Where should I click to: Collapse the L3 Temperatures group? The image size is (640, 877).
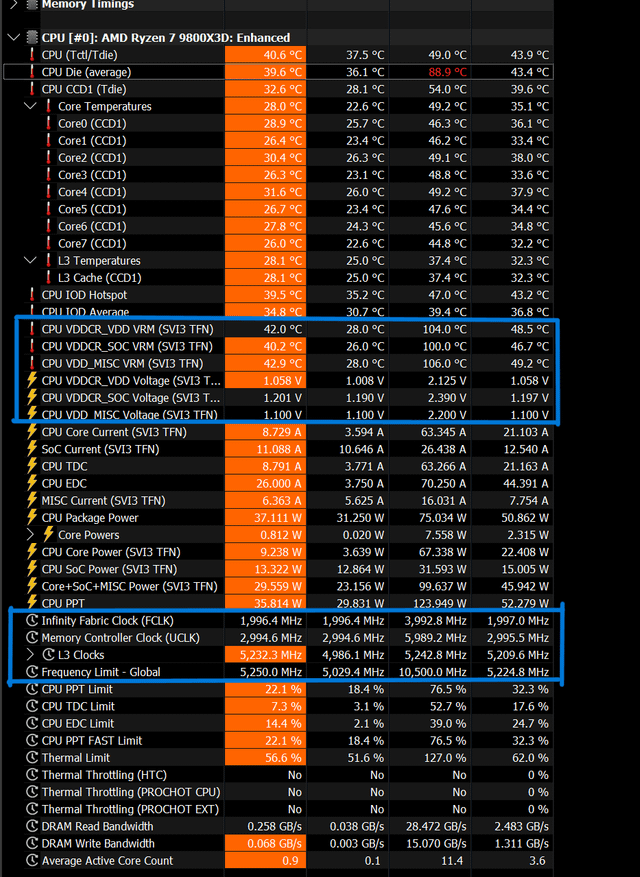pyautogui.click(x=29, y=260)
